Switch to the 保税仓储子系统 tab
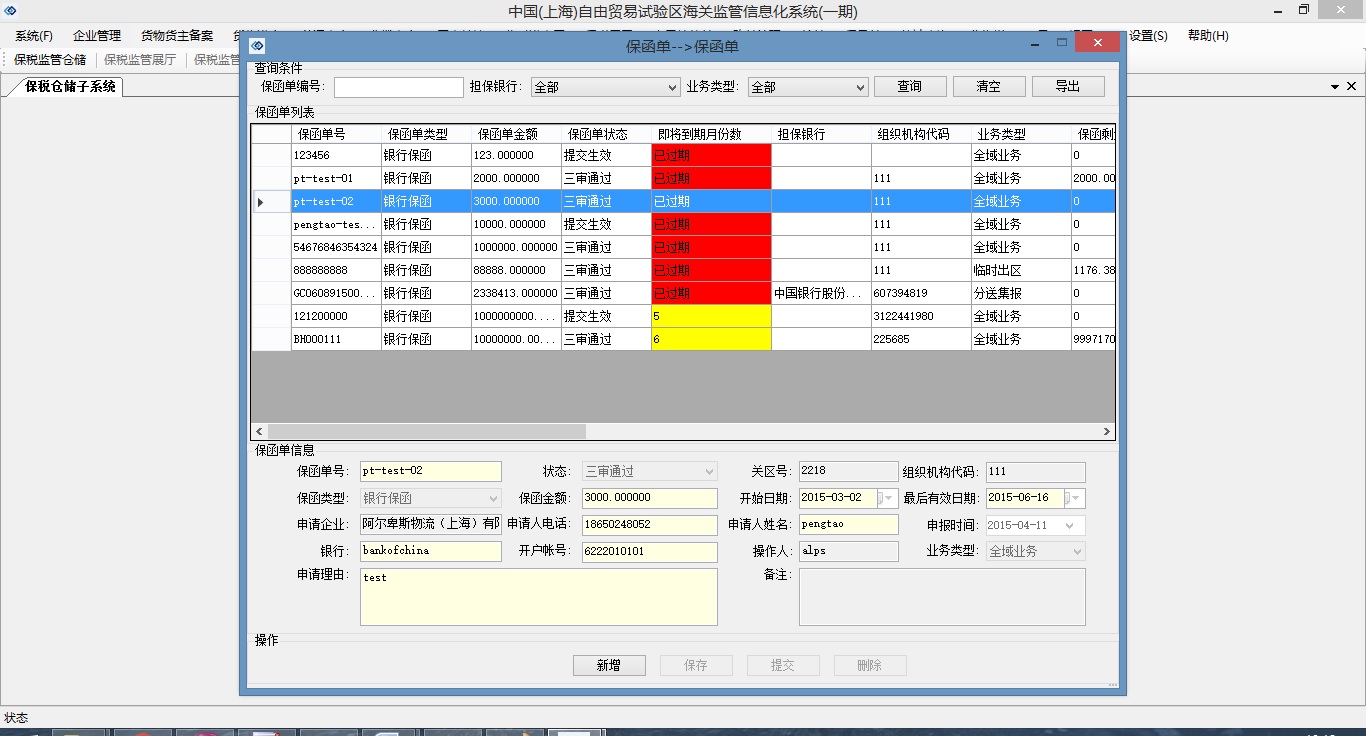This screenshot has width=1366, height=736. point(70,87)
